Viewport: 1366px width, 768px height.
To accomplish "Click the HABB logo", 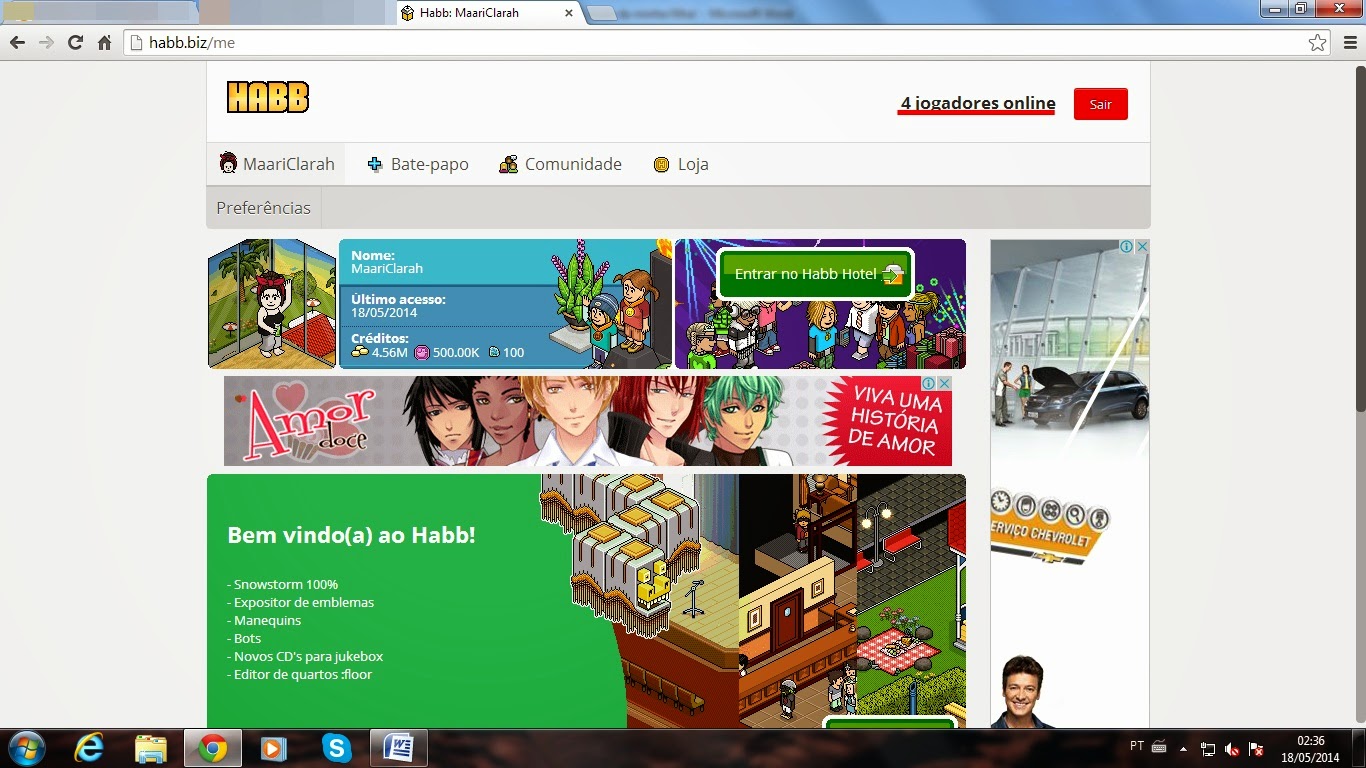I will 267,97.
